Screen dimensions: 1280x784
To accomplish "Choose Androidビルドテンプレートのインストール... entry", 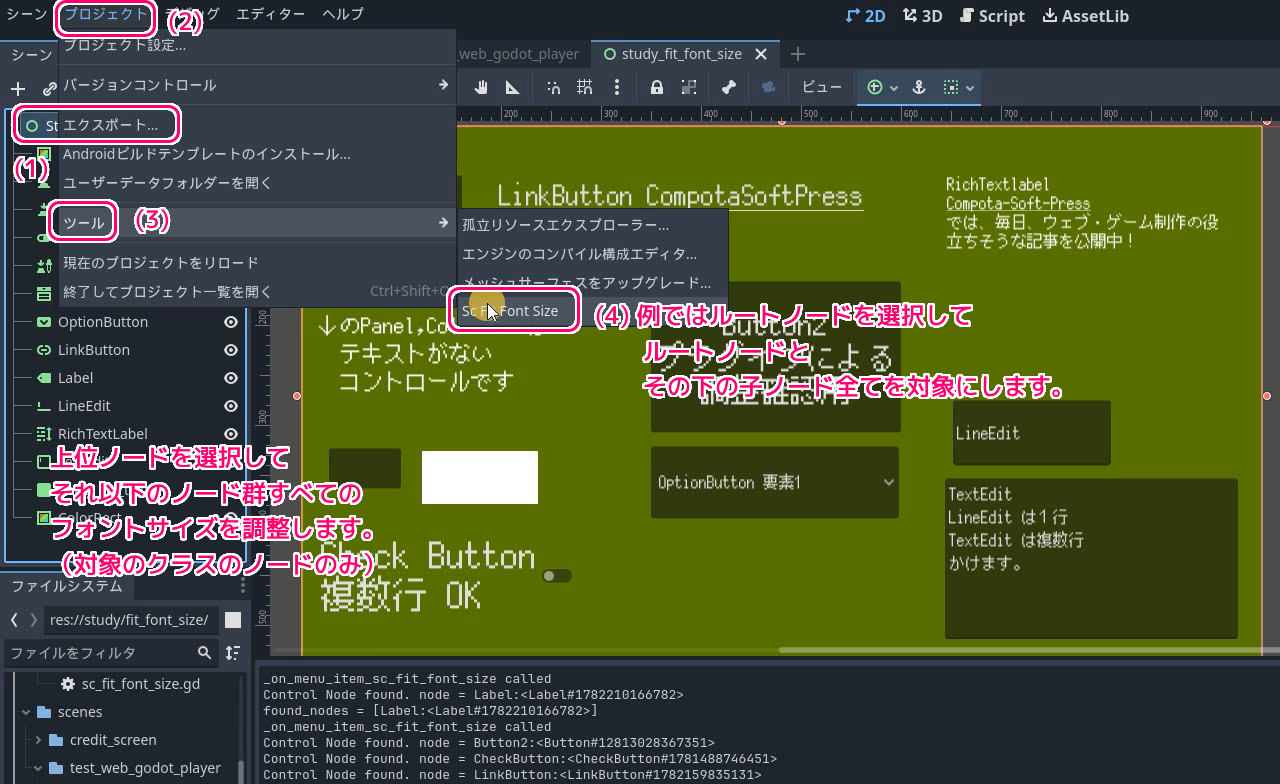I will coord(257,154).
